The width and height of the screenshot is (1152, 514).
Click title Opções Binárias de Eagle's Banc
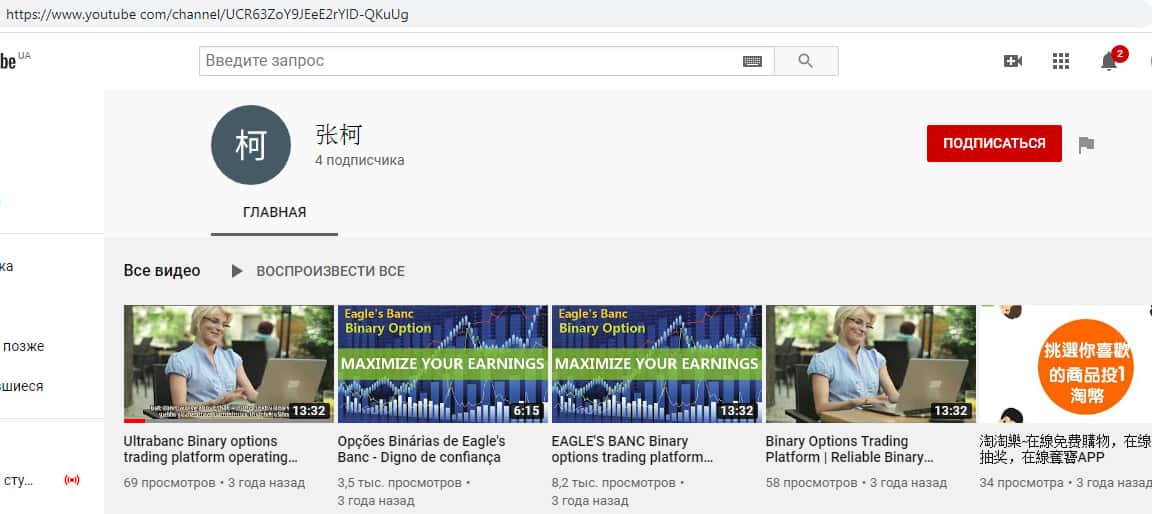point(421,449)
